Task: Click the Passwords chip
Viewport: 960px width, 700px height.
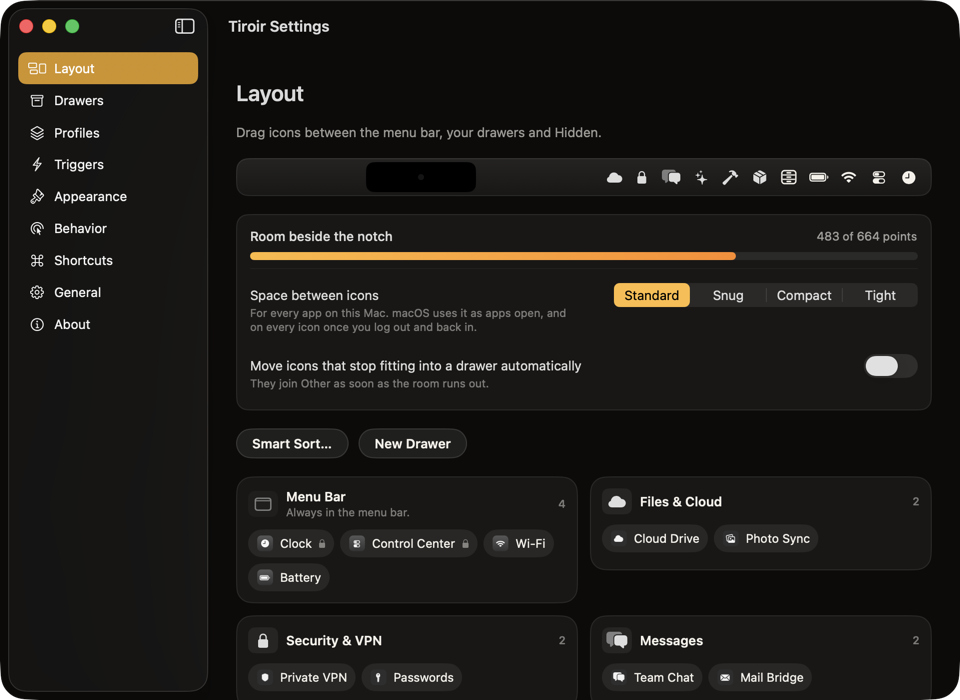Action: pyautogui.click(x=412, y=677)
